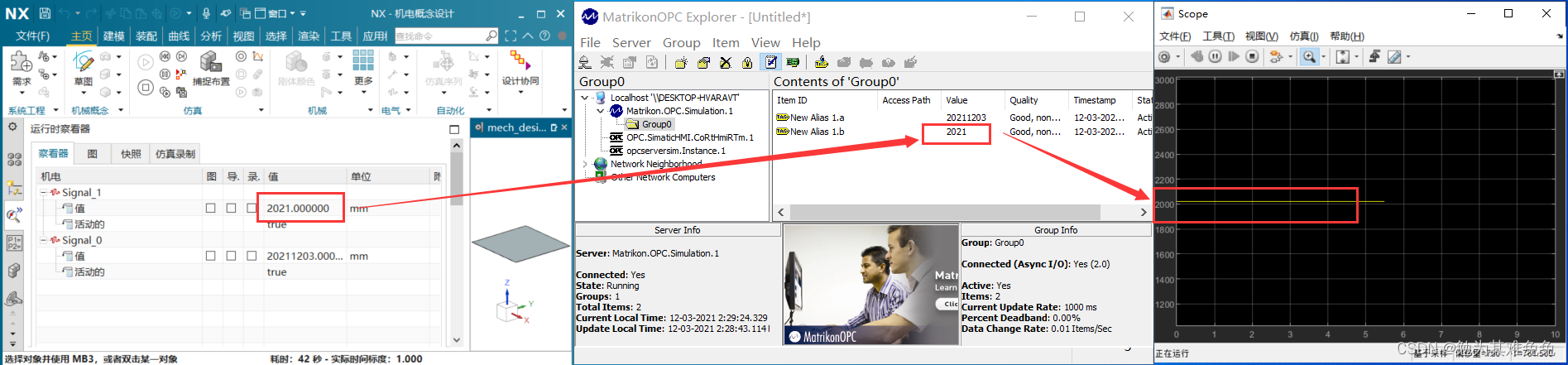Open the 仿真(I) menu in Scope
The width and height of the screenshot is (1568, 365).
click(1304, 36)
